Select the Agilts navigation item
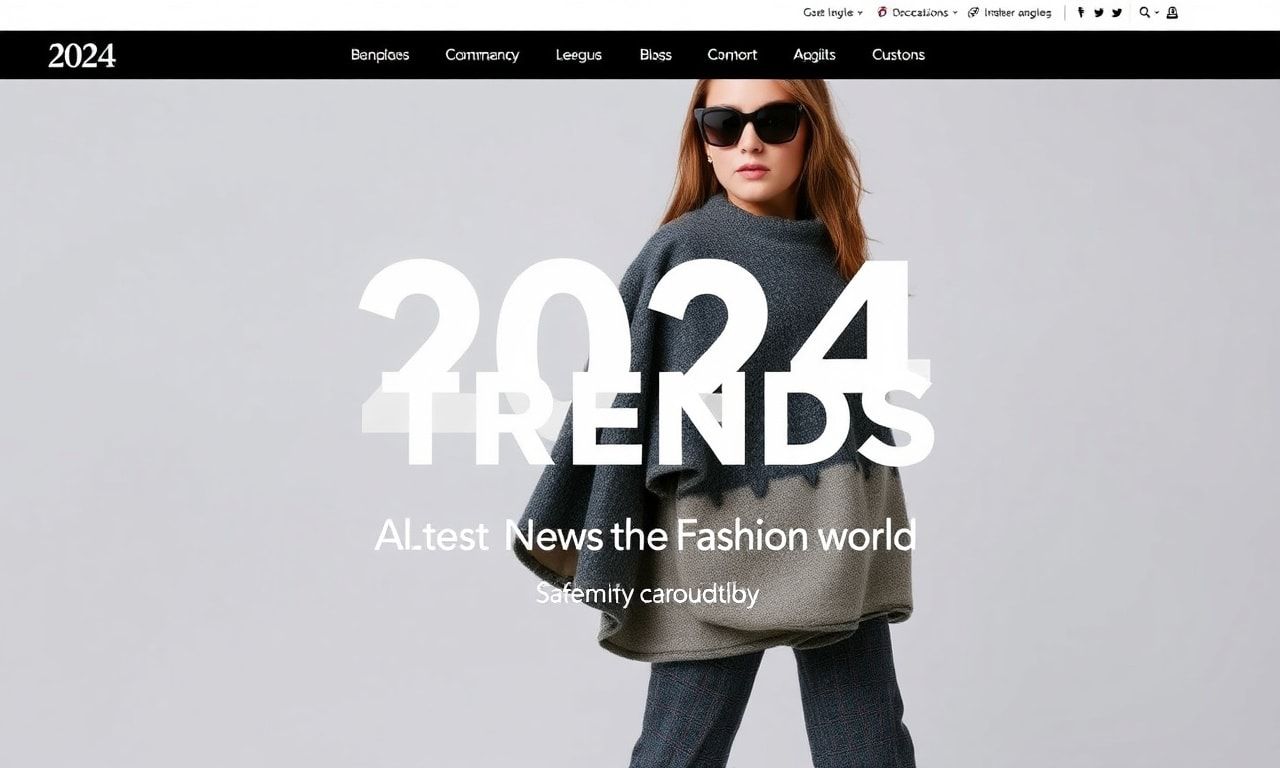The width and height of the screenshot is (1280, 768). coord(814,55)
